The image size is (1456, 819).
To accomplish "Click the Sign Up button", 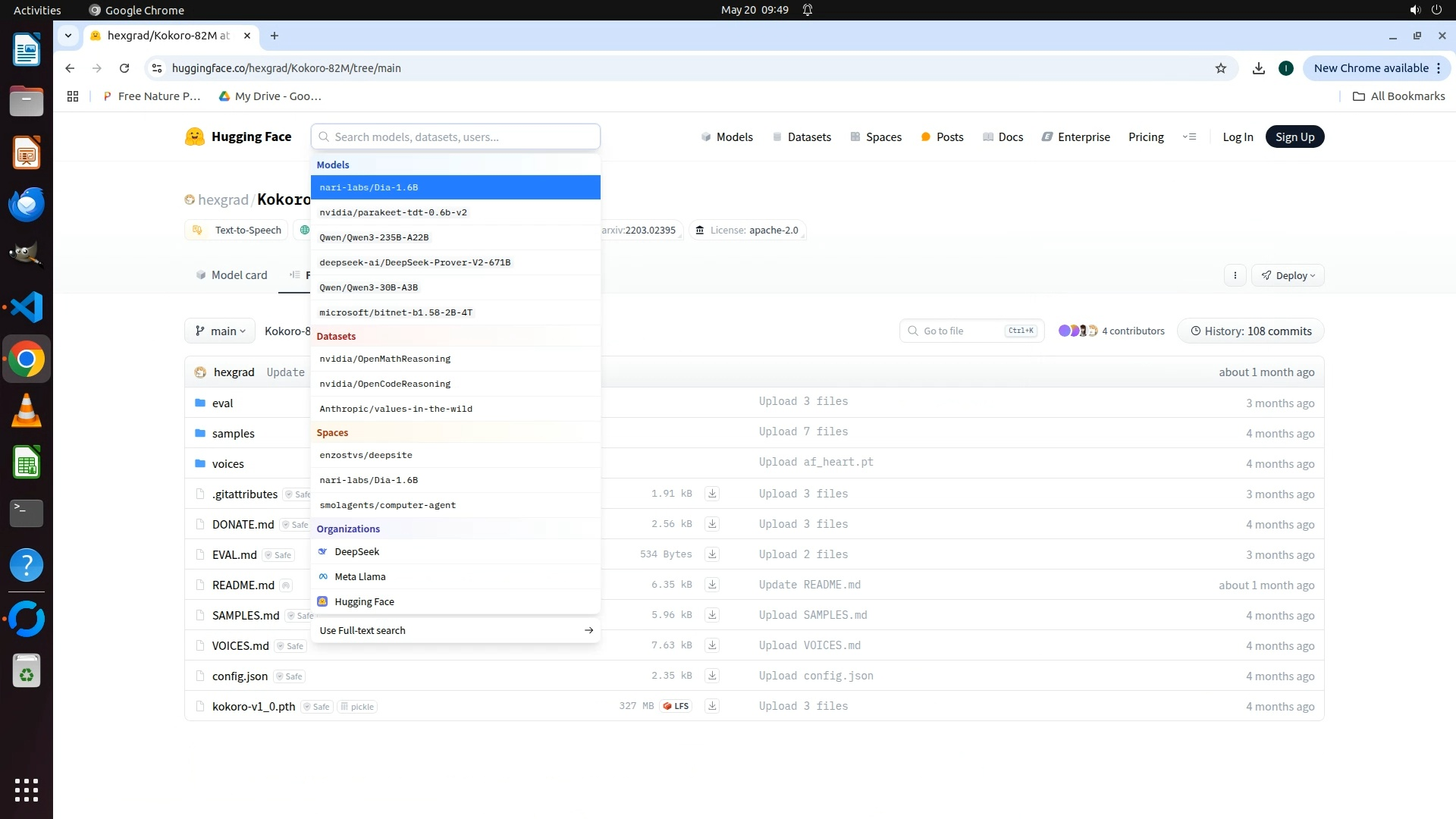I will point(1294,136).
